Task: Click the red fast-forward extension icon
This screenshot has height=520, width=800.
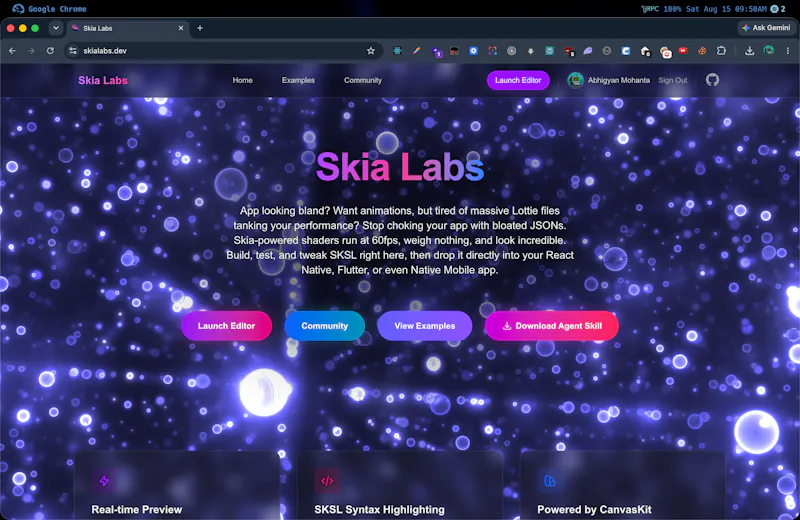Action: pos(683,51)
